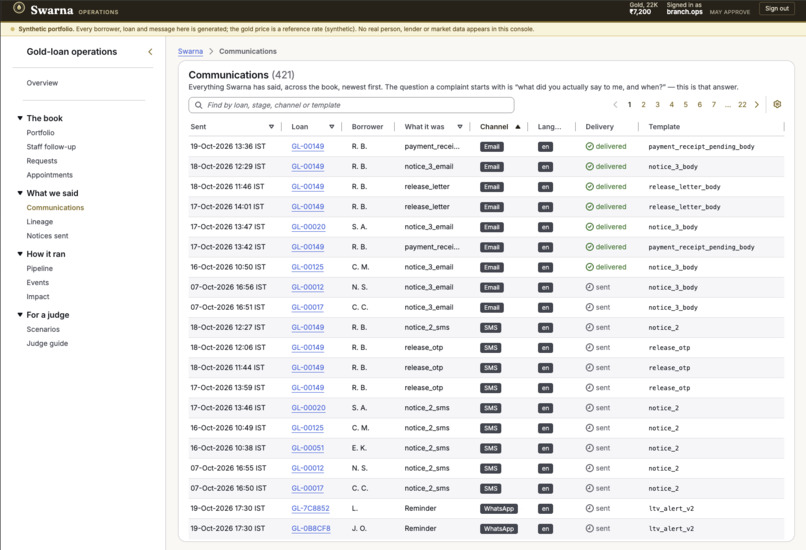Image resolution: width=806 pixels, height=550 pixels.
Task: Click the Sign out button
Action: coord(776,8)
